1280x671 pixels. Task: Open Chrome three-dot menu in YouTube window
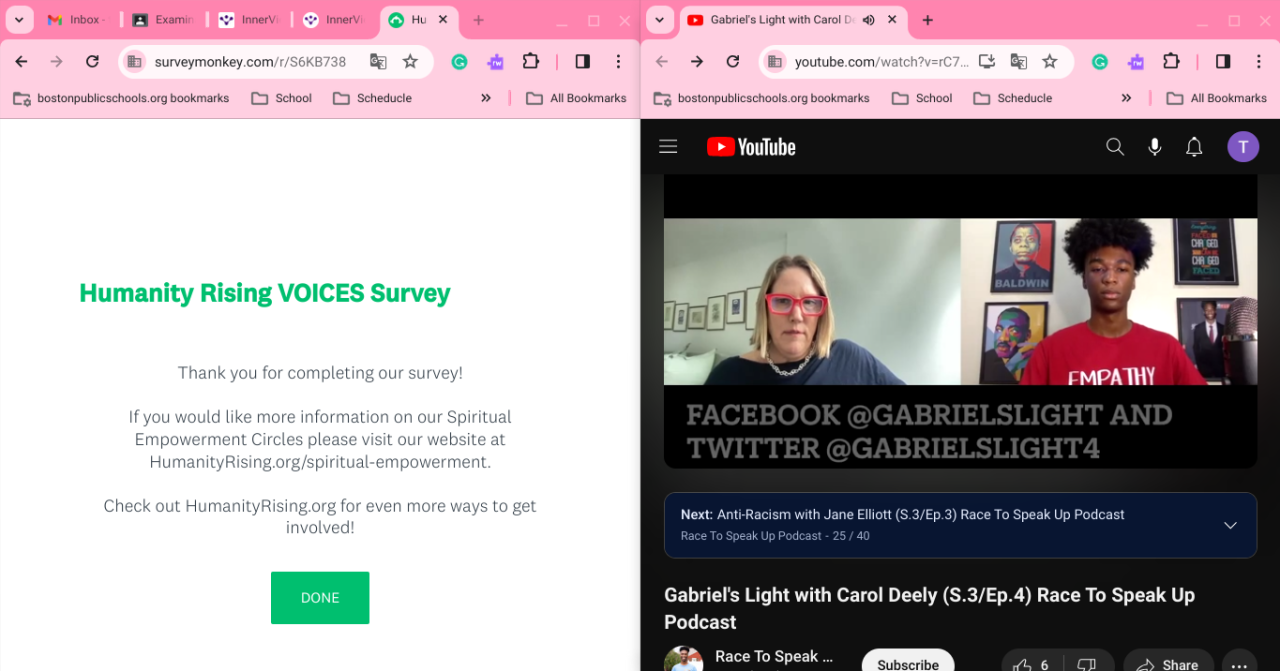[1258, 62]
